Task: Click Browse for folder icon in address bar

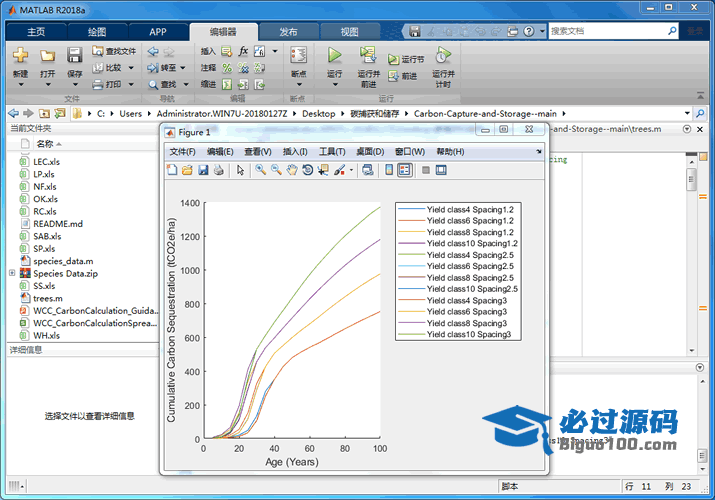Action: coord(60,113)
